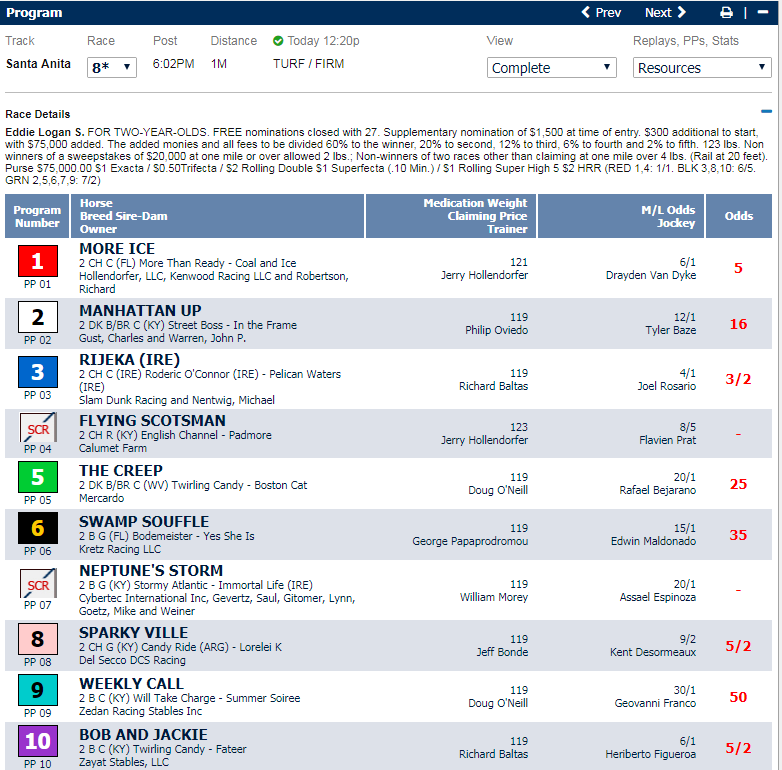Go to the Prev race
The image size is (782, 770).
tap(601, 13)
